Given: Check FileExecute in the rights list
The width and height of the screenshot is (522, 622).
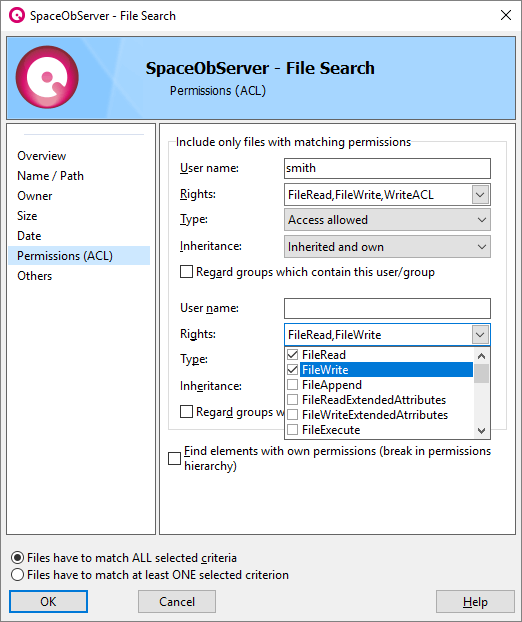Looking at the screenshot, I should pos(292,430).
